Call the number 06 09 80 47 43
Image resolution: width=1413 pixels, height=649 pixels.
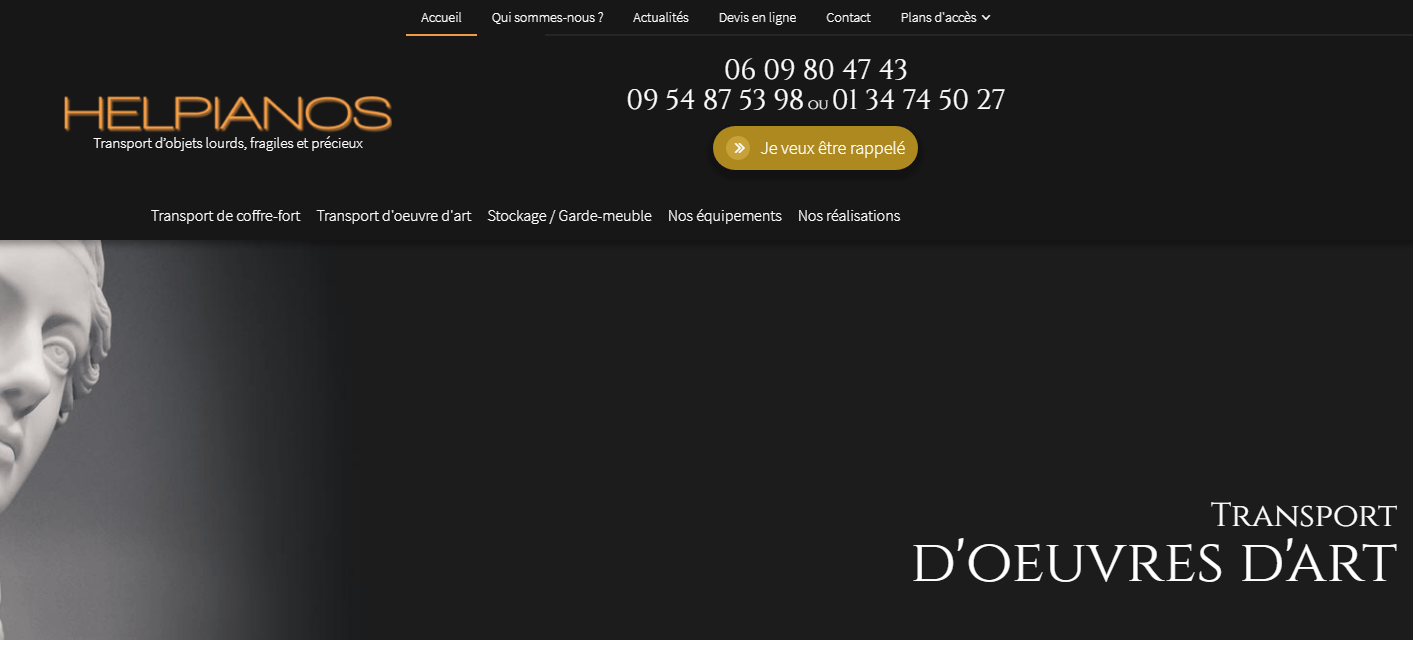[x=816, y=69]
